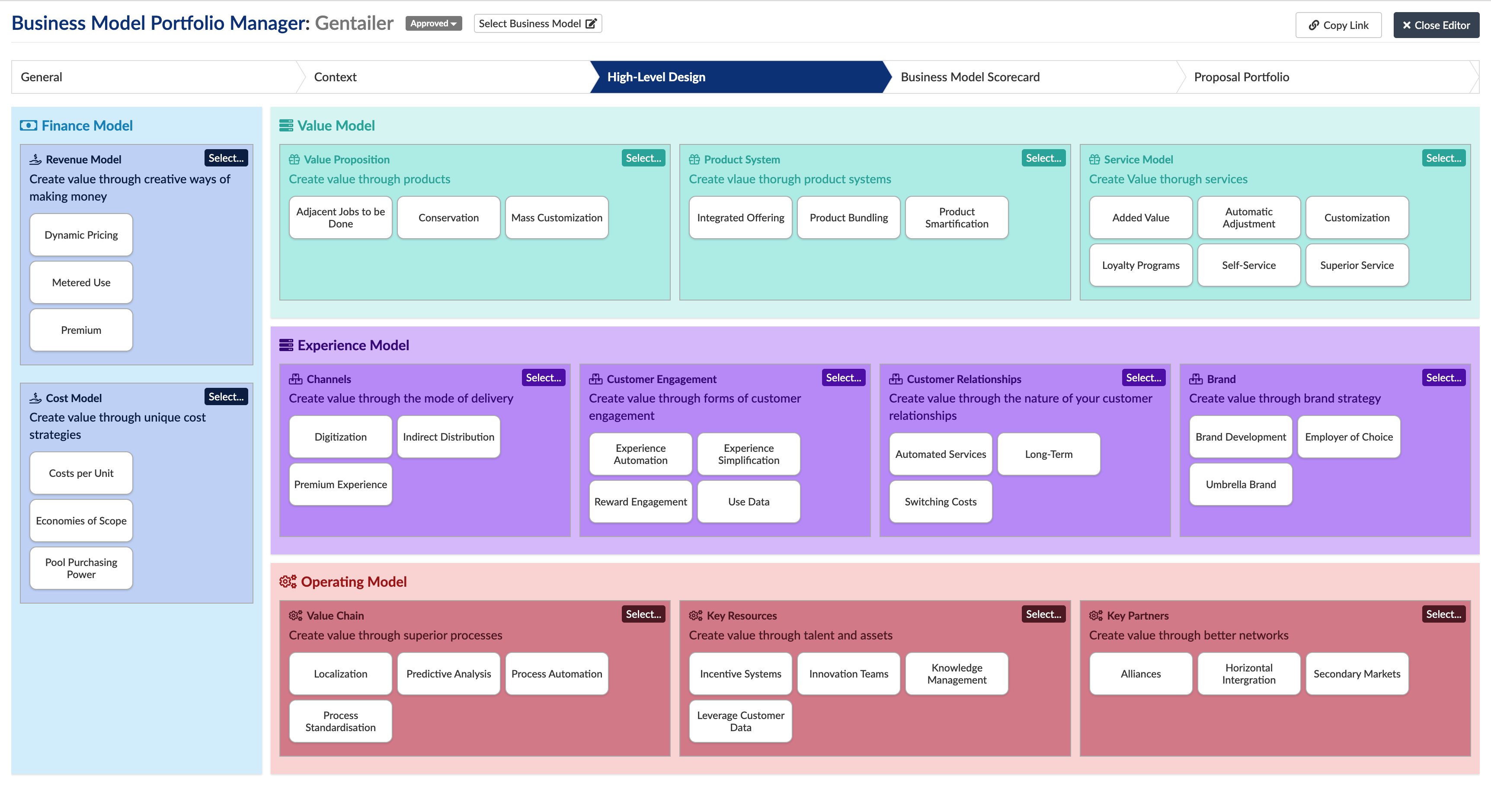This screenshot has height=812, width=1491.
Task: Click the Cost Model hand icon
Action: click(x=35, y=398)
